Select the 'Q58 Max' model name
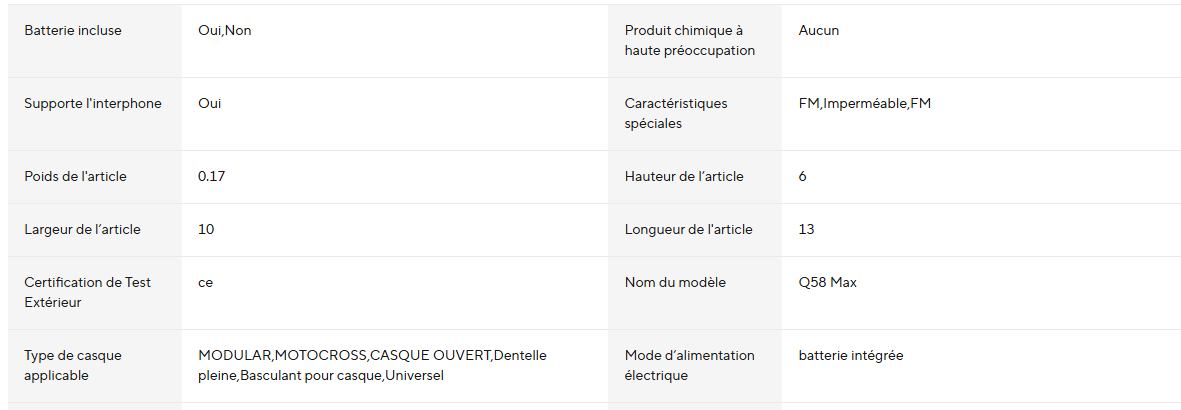1181x410 pixels. [828, 283]
